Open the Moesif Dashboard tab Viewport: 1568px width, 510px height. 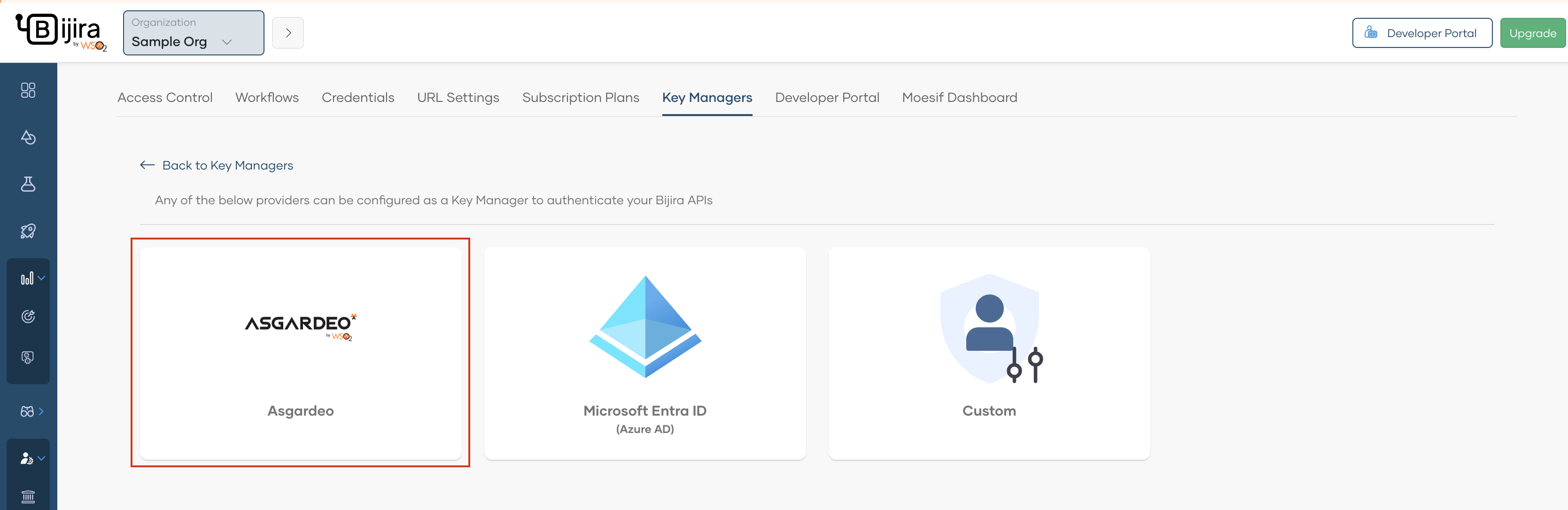[959, 97]
